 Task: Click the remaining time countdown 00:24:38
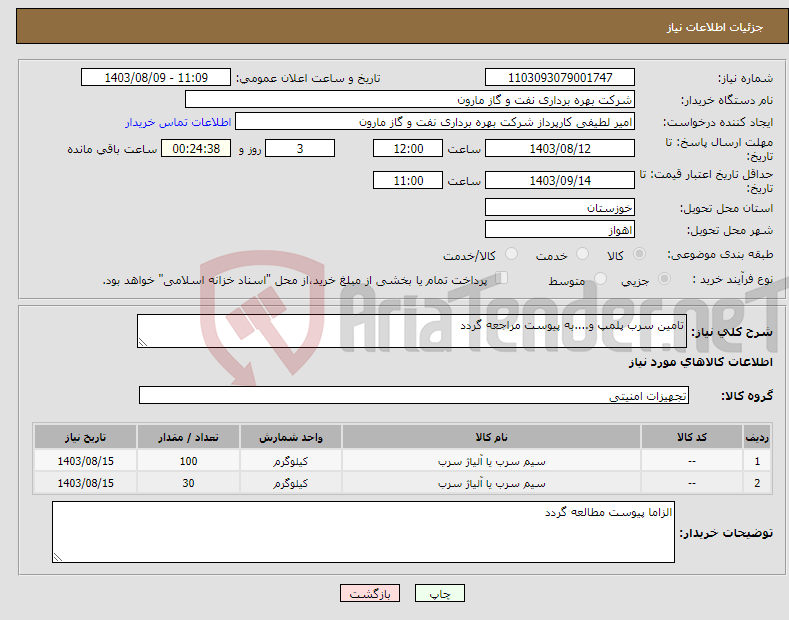[x=196, y=148]
